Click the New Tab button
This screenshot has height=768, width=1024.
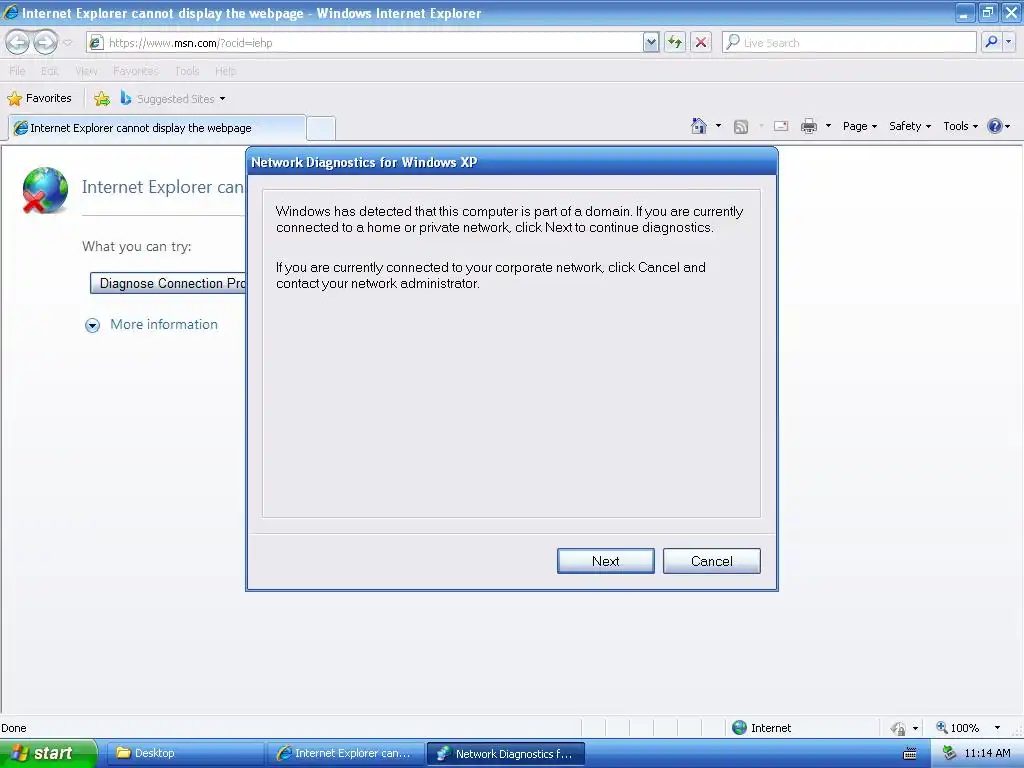pyautogui.click(x=321, y=129)
